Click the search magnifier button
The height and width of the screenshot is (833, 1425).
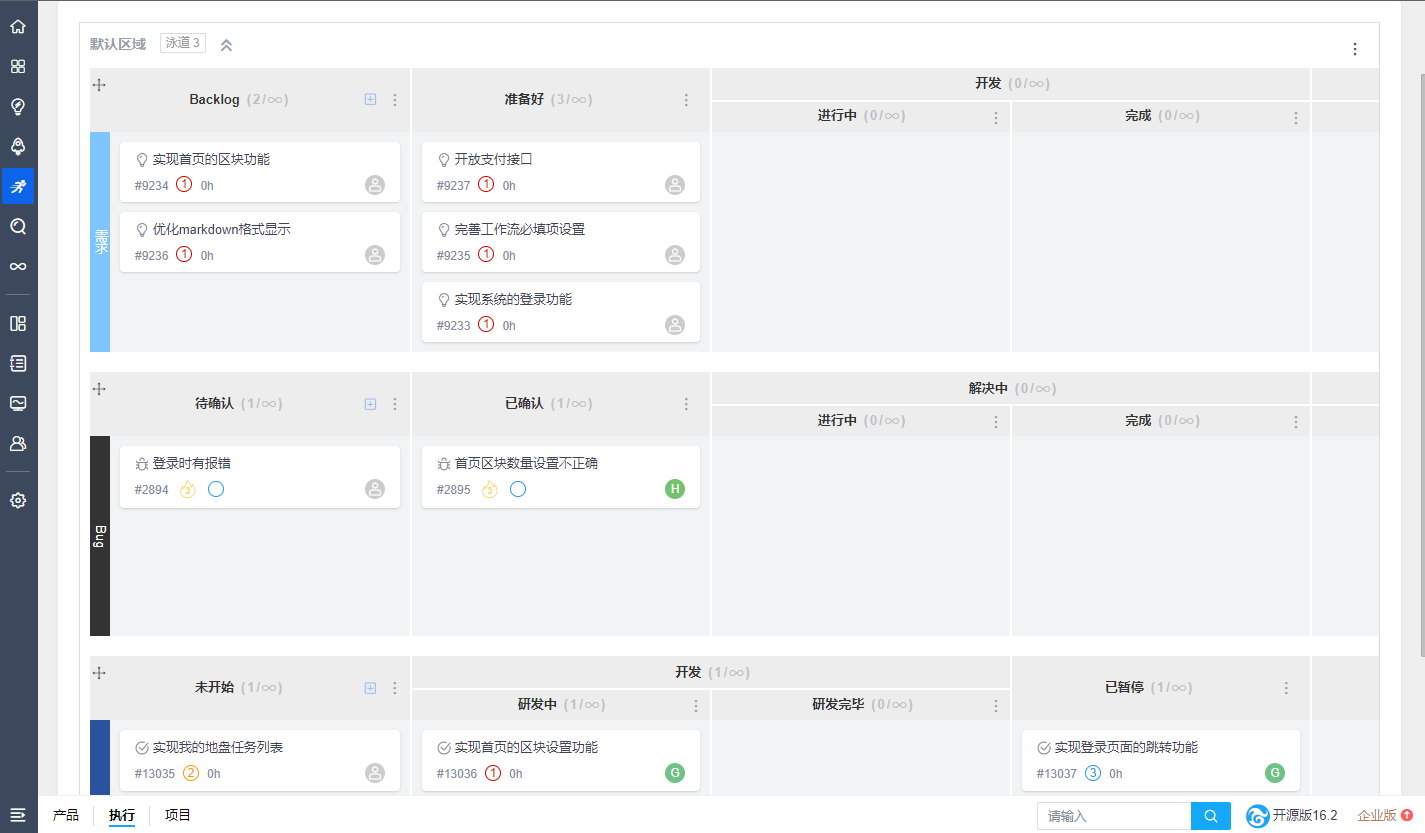pyautogui.click(x=1211, y=816)
